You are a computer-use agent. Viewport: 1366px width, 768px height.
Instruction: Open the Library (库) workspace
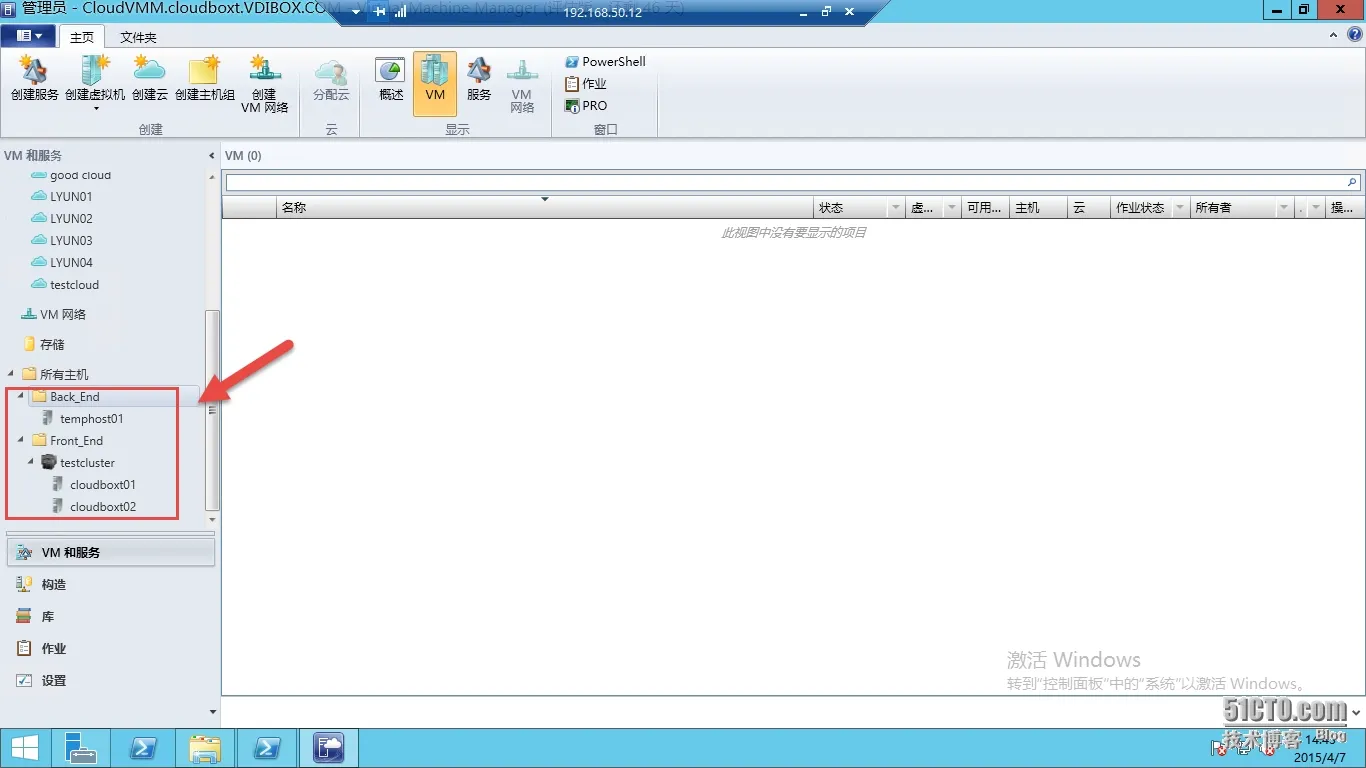click(110, 616)
